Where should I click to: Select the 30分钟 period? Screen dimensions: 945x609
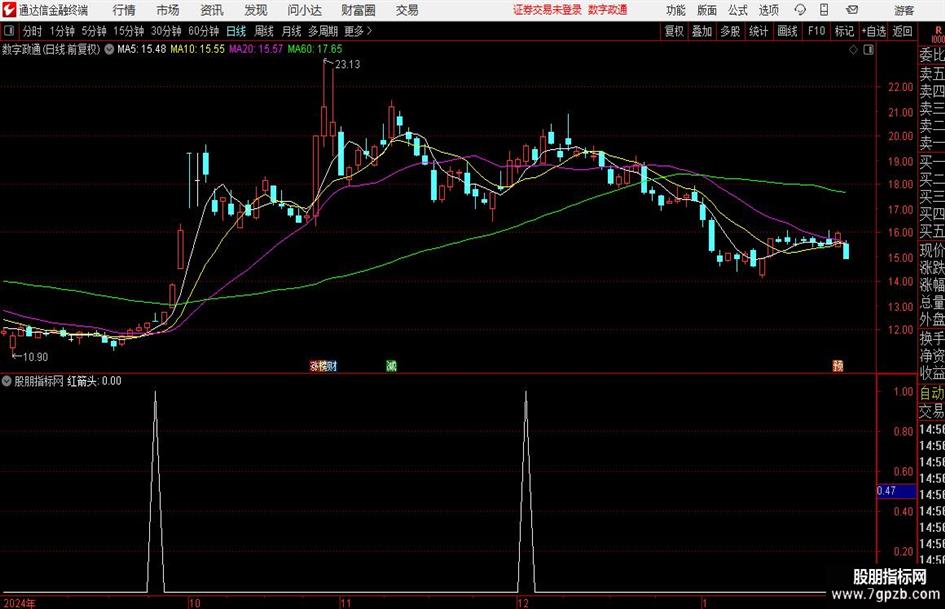[166, 31]
